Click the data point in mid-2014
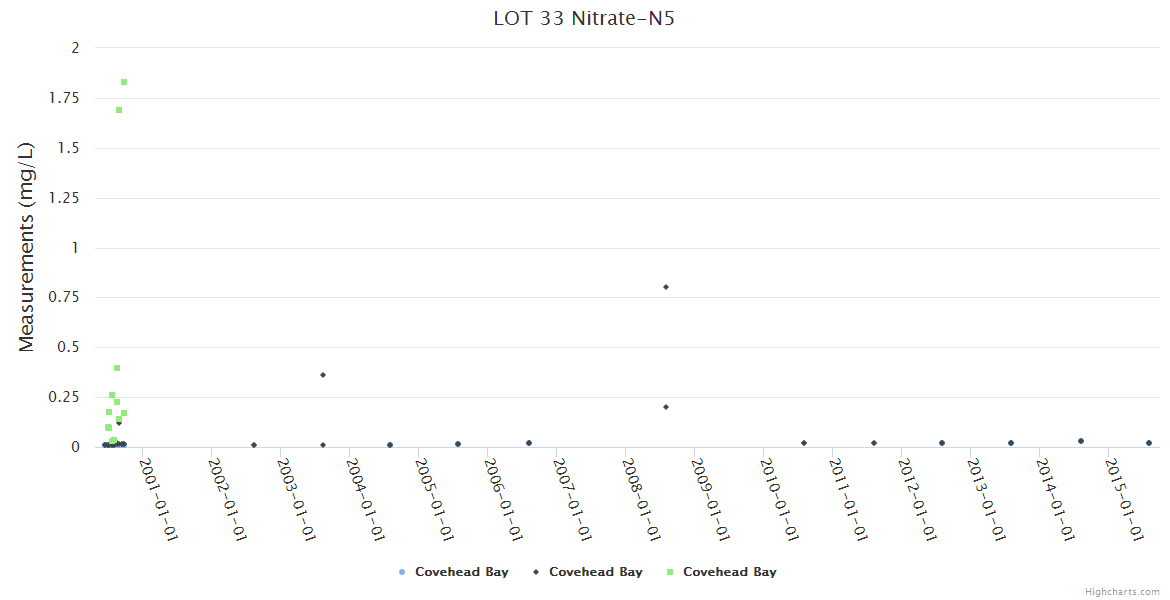The width and height of the screenshot is (1170, 600). (1080, 441)
